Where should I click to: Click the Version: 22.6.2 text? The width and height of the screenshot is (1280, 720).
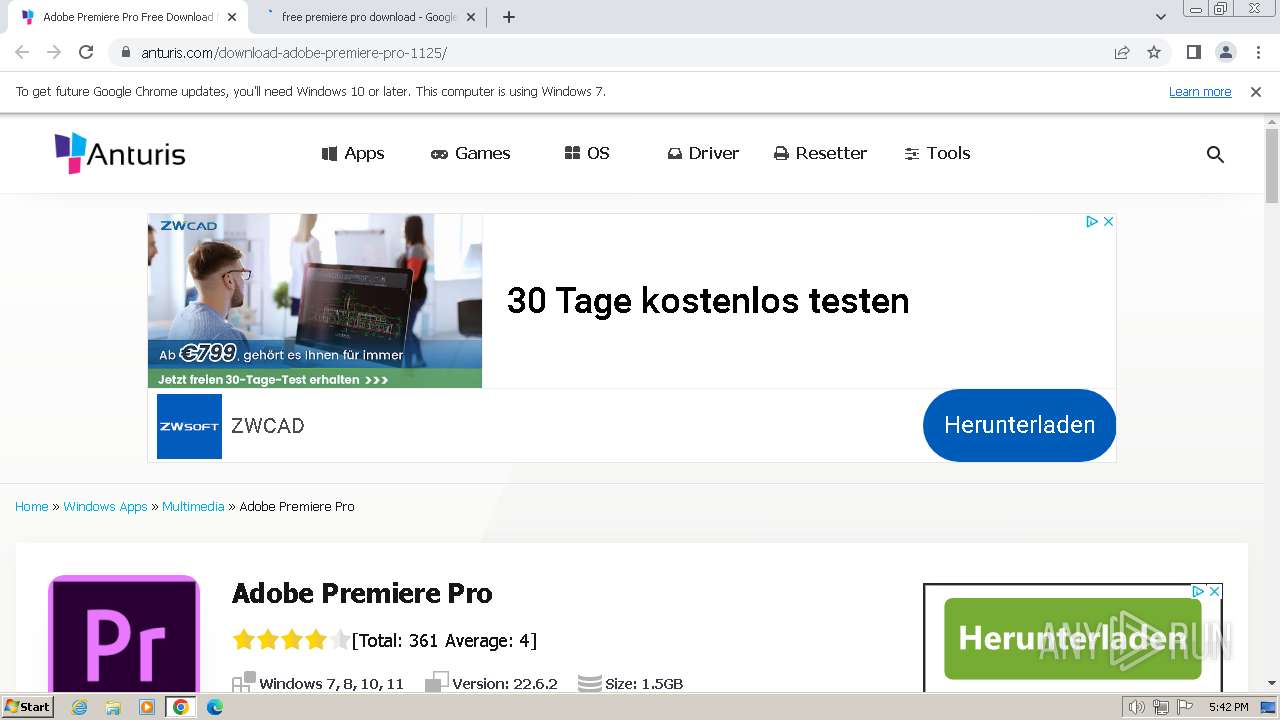tap(504, 684)
